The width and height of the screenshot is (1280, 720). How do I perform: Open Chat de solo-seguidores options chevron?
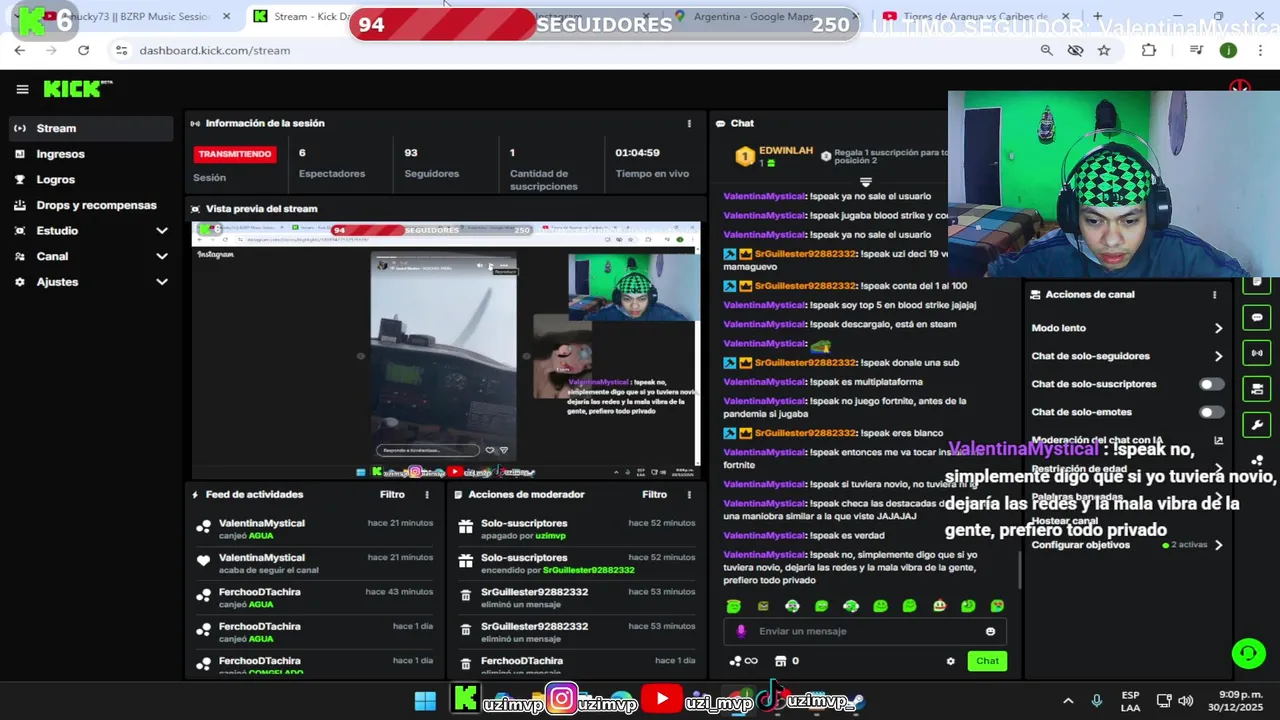(x=1218, y=356)
